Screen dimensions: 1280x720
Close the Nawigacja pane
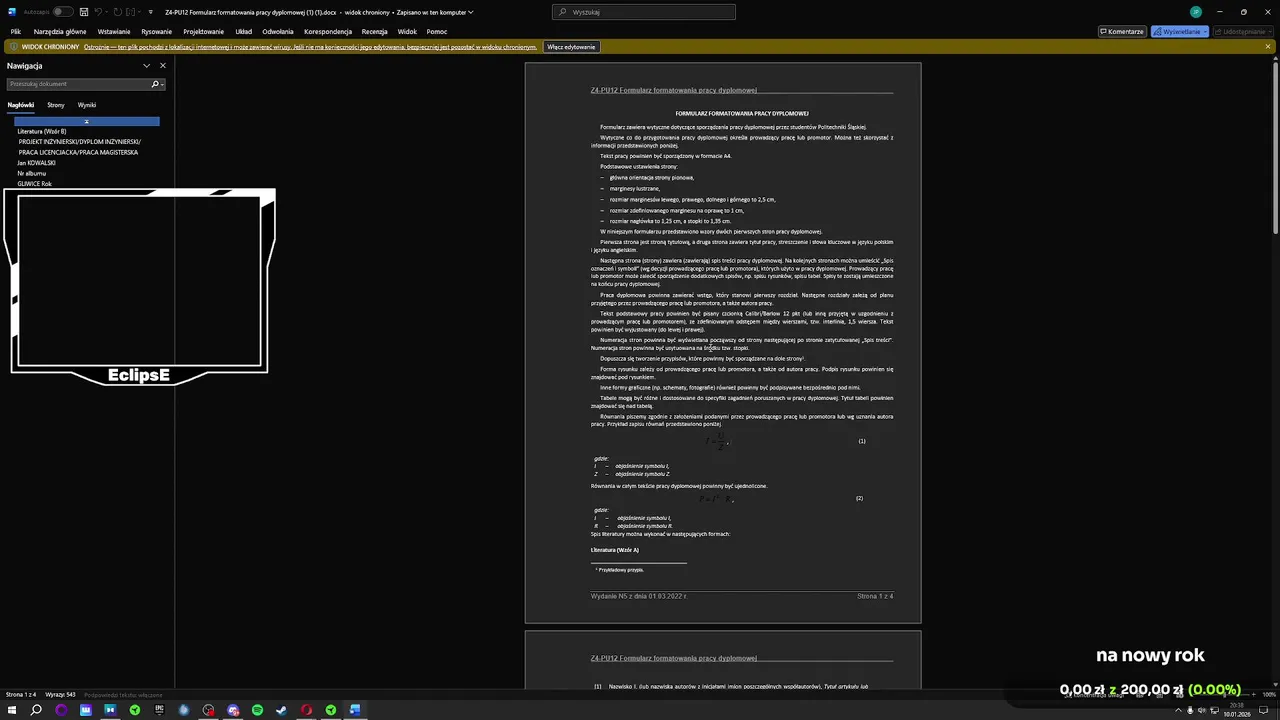[163, 66]
